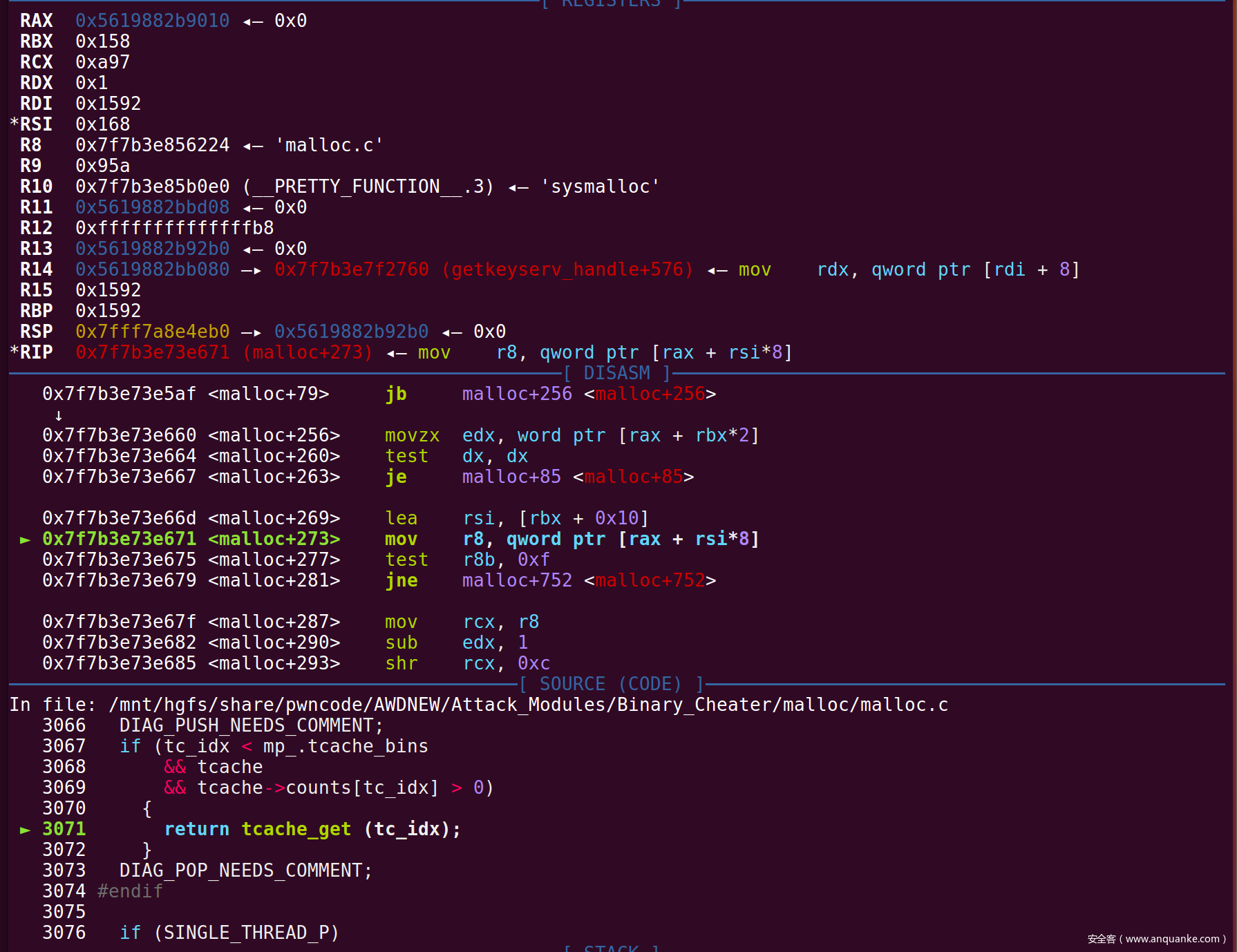Click the lea instruction at malloc+269
This screenshot has height=952, width=1237.
coord(401,518)
